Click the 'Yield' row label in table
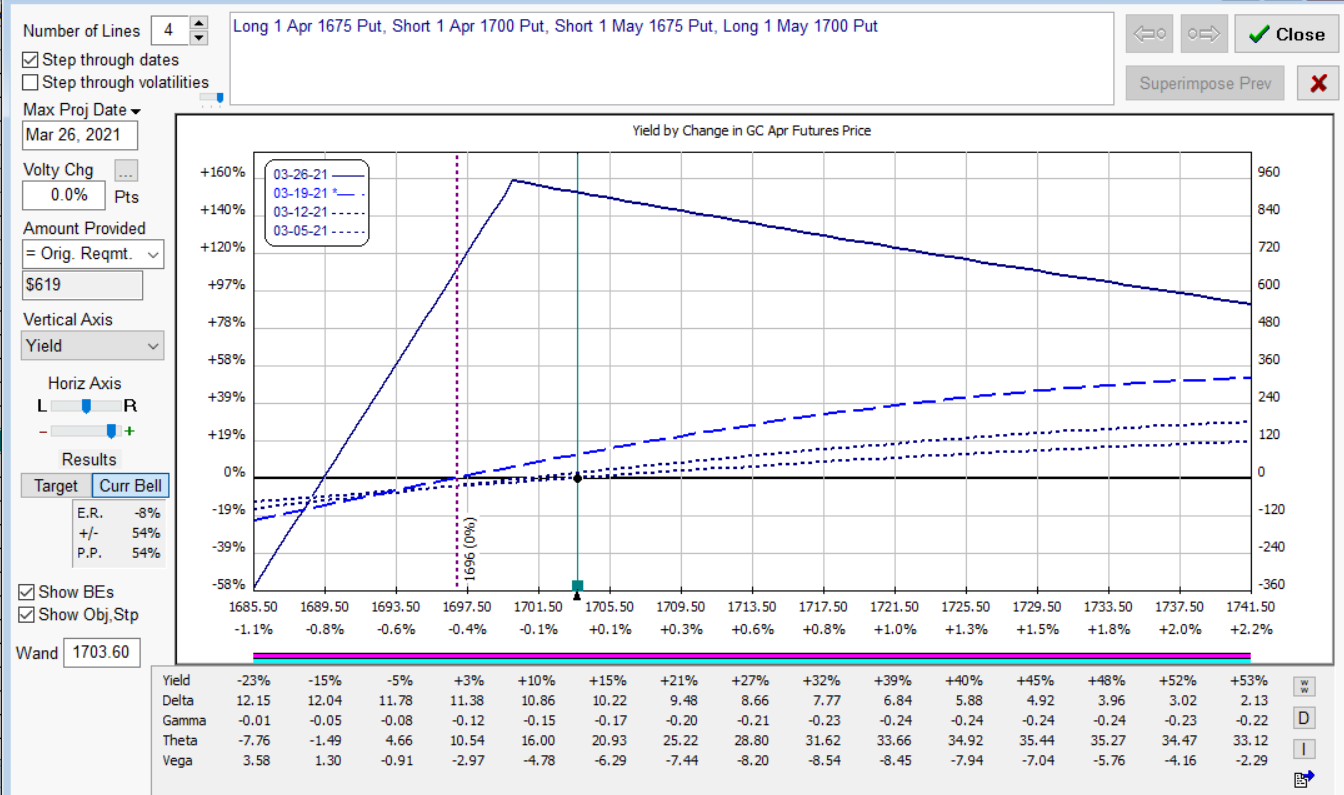This screenshot has height=795, width=1344. click(x=177, y=680)
